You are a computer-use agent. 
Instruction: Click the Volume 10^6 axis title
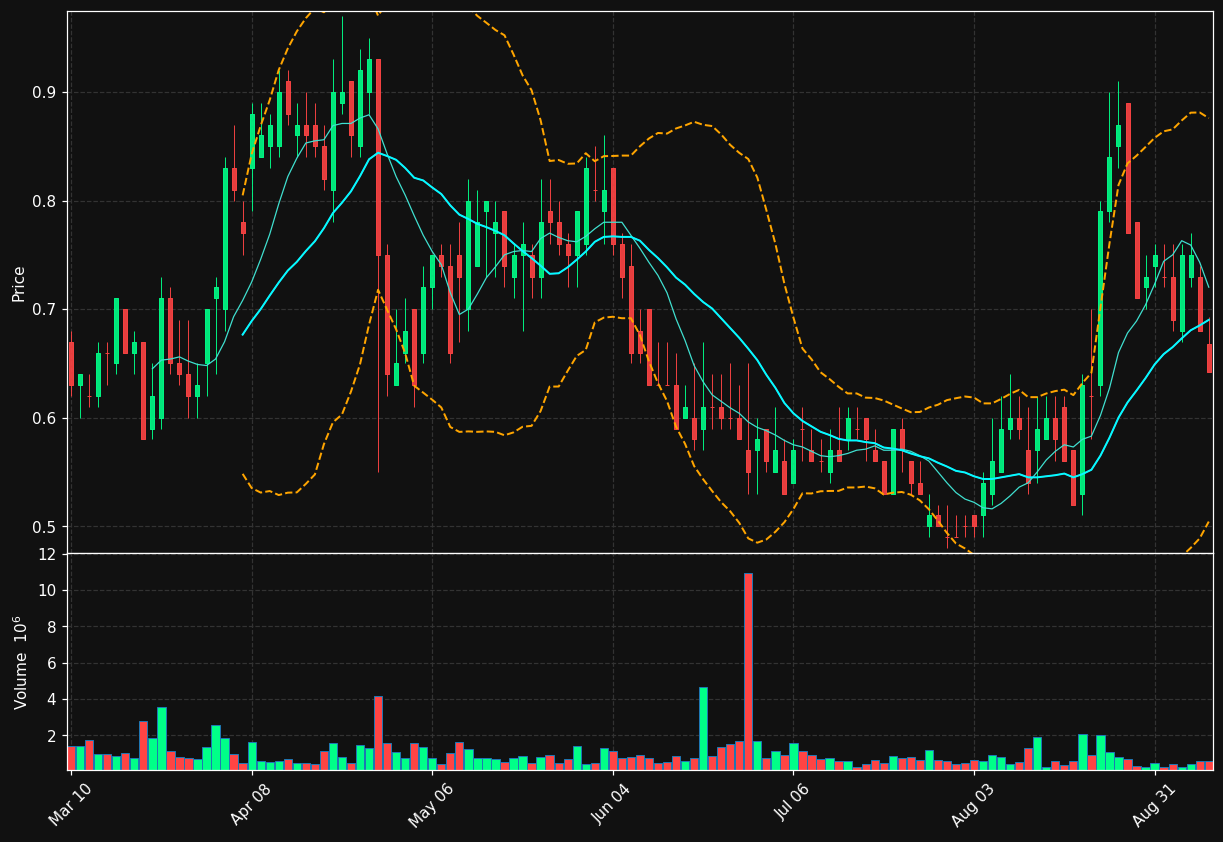tap(19, 662)
